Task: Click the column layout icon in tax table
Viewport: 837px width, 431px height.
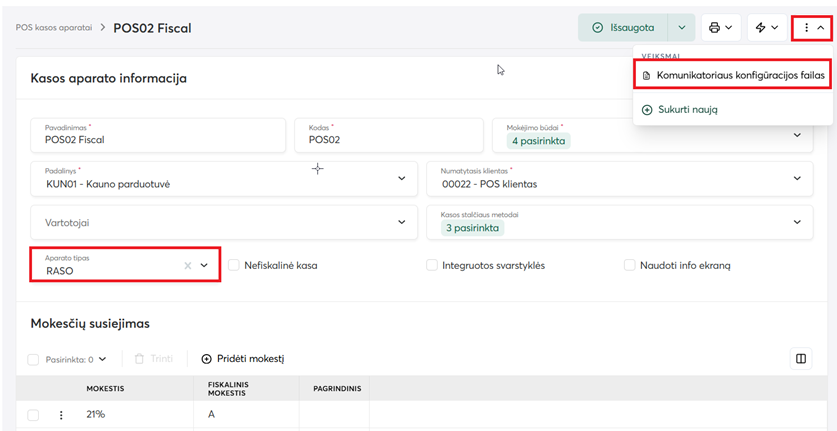Action: pos(800,359)
